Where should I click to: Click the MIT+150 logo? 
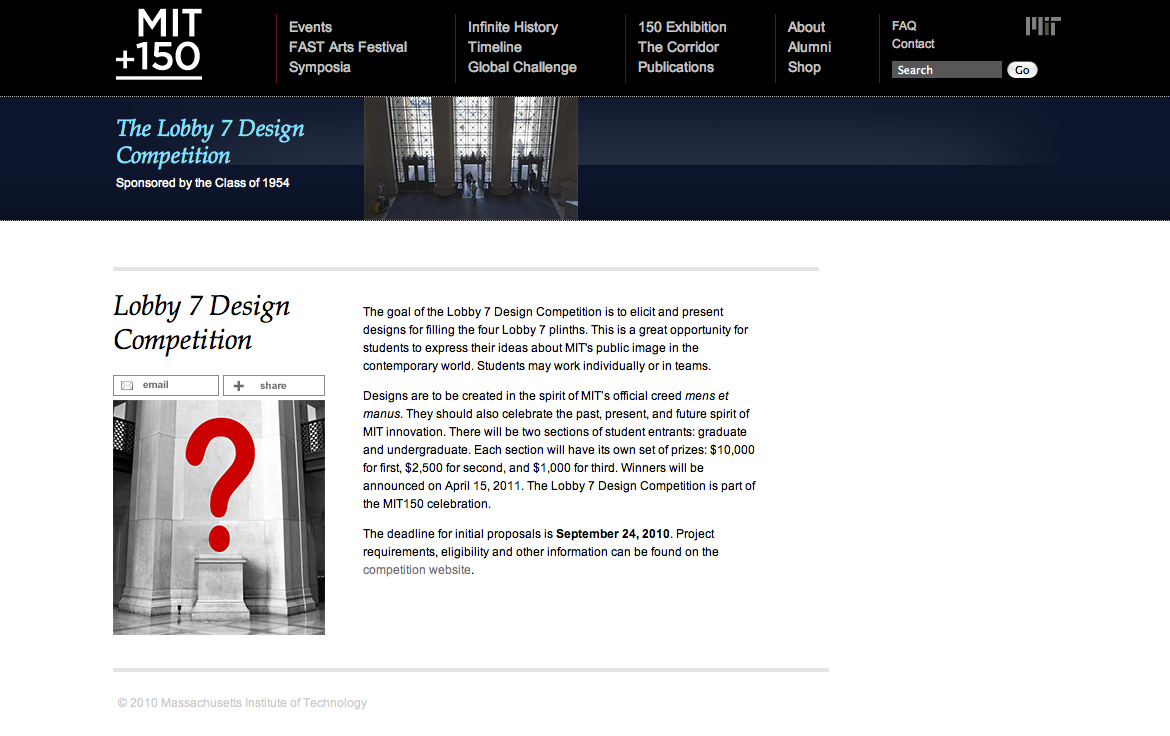pyautogui.click(x=158, y=43)
